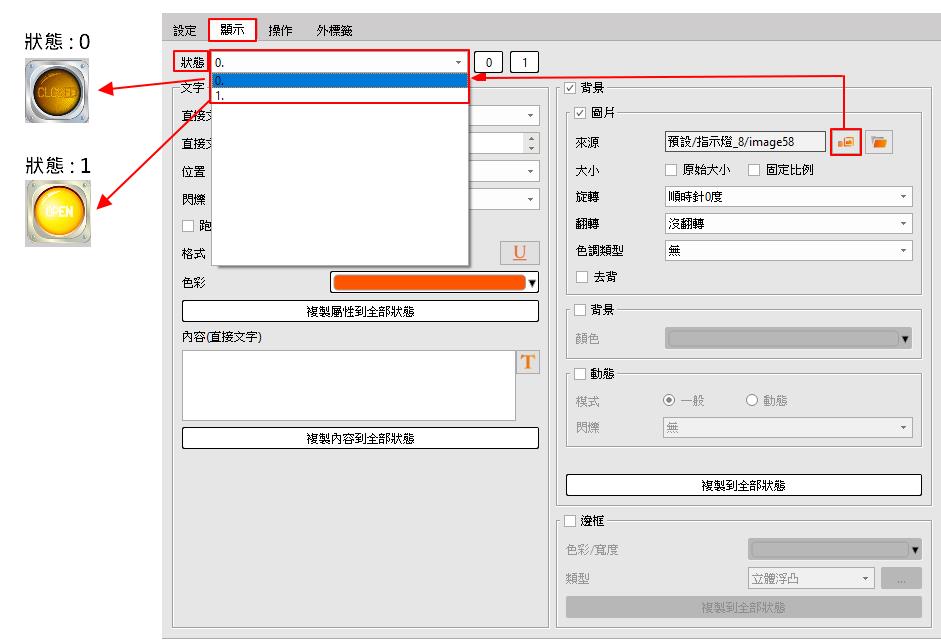Open the 翻轉 dropdown
Viewport: 941px width, 642px height.
click(788, 224)
